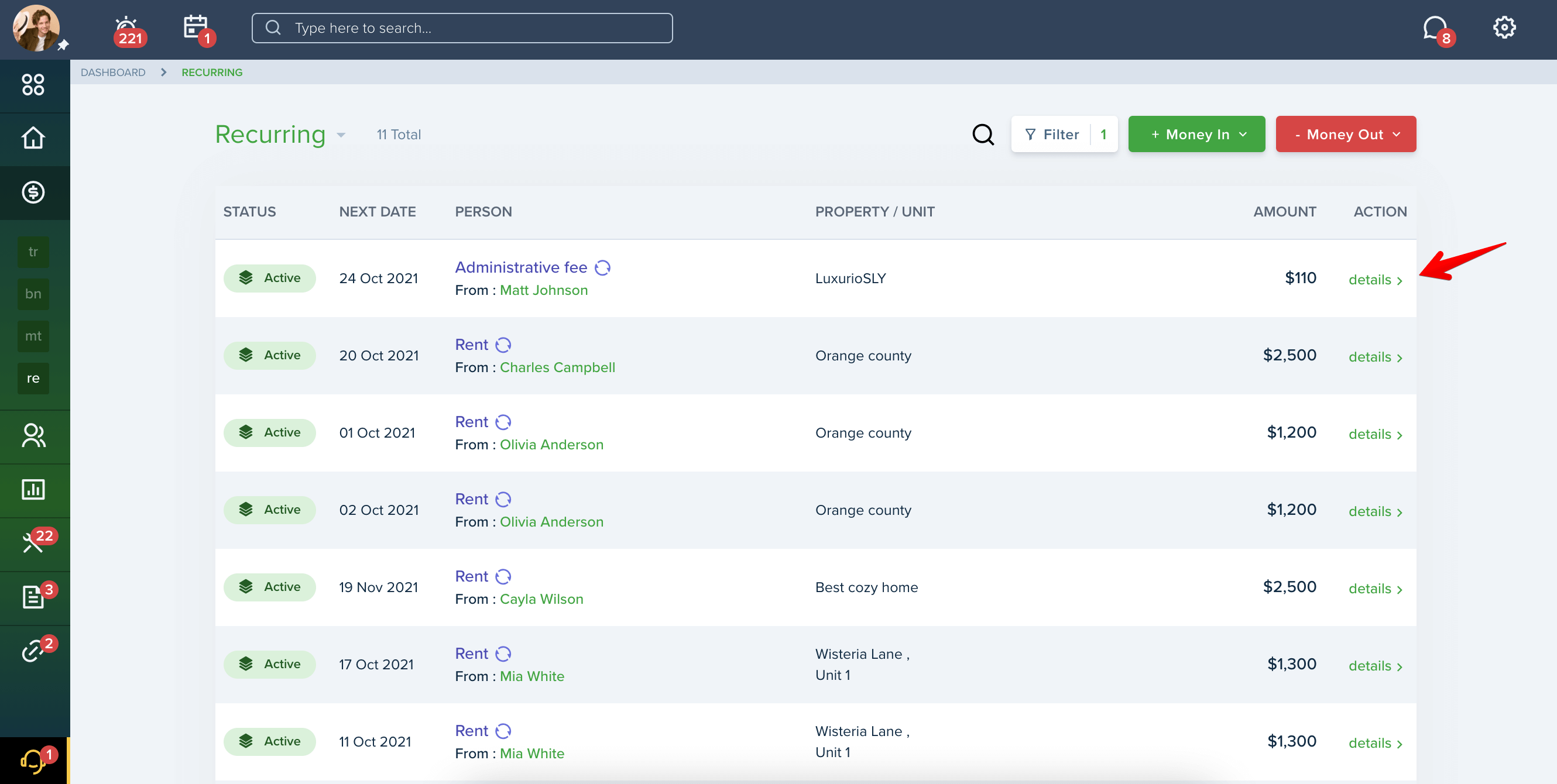The height and width of the screenshot is (784, 1557).
Task: Open the Rent link for Cayla Wilson
Action: (471, 577)
